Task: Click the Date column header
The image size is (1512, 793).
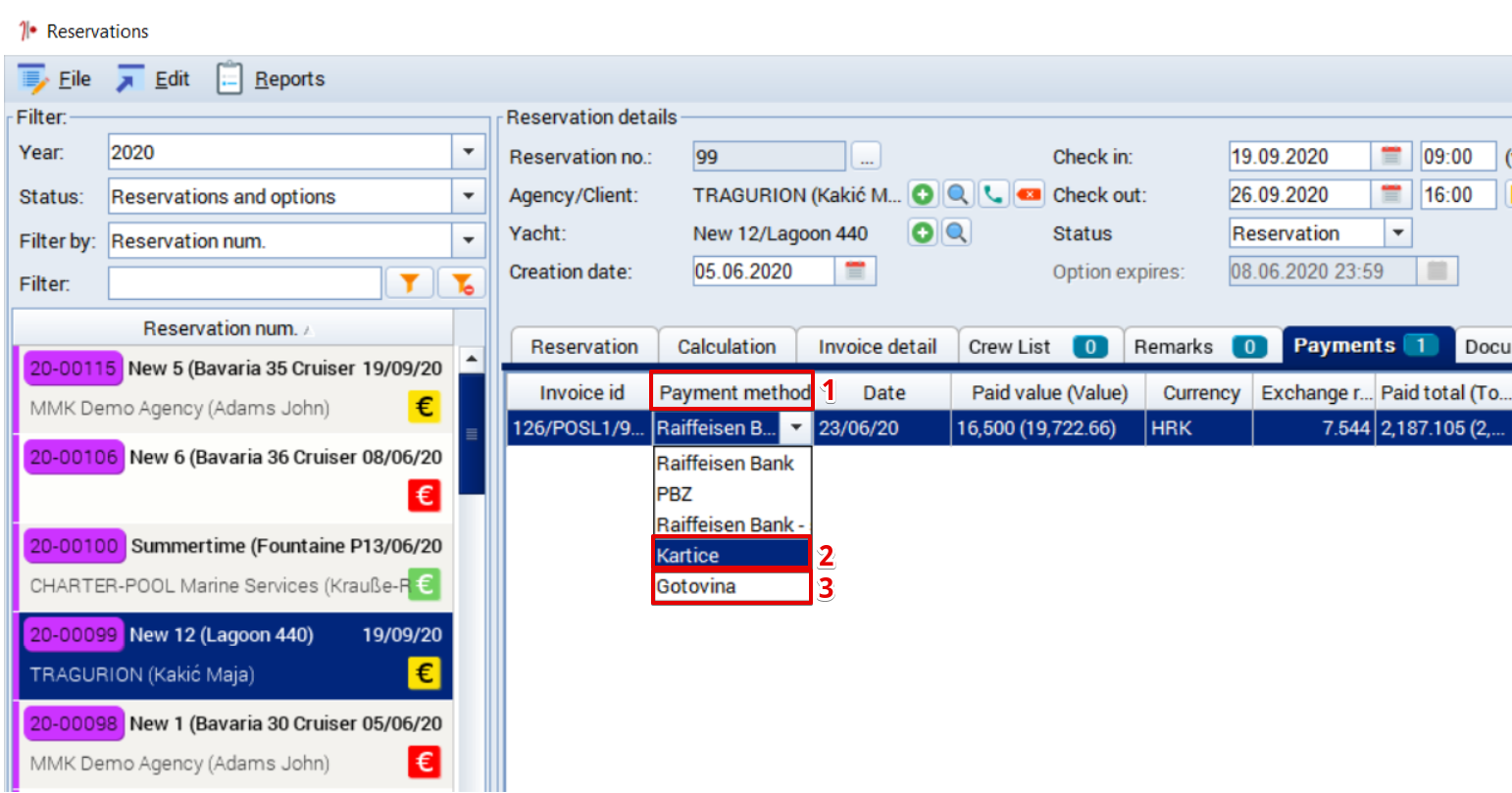Action: [x=883, y=393]
